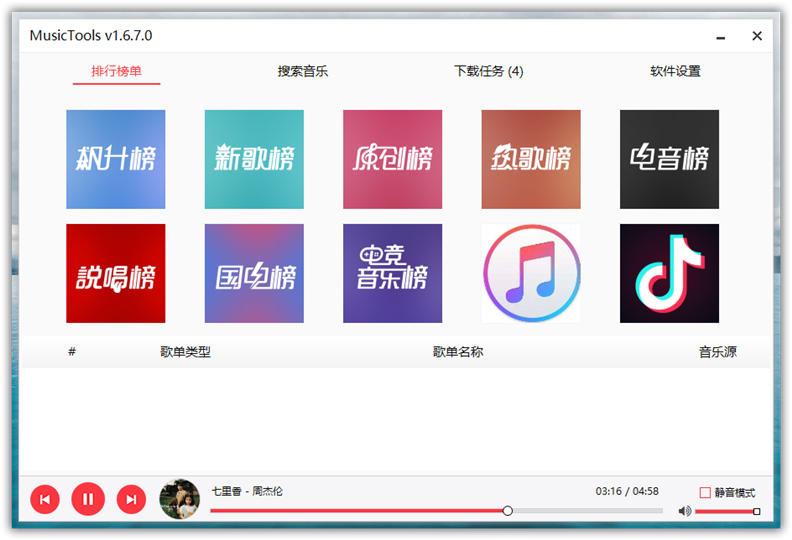This screenshot has height=540, width=792.
Task: Open the TikTok music chart icon
Action: click(669, 273)
